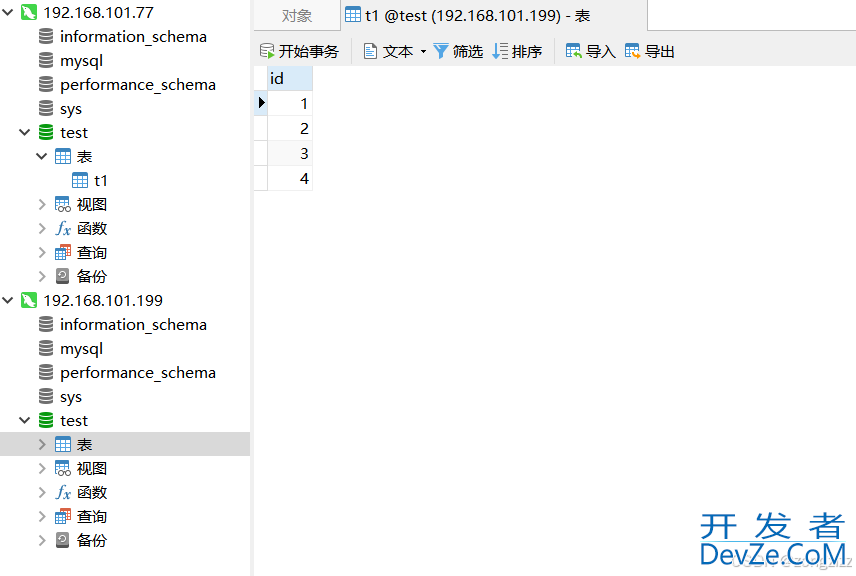The height and width of the screenshot is (576, 856).
Task: Select the cell with value 2
Action: point(290,128)
